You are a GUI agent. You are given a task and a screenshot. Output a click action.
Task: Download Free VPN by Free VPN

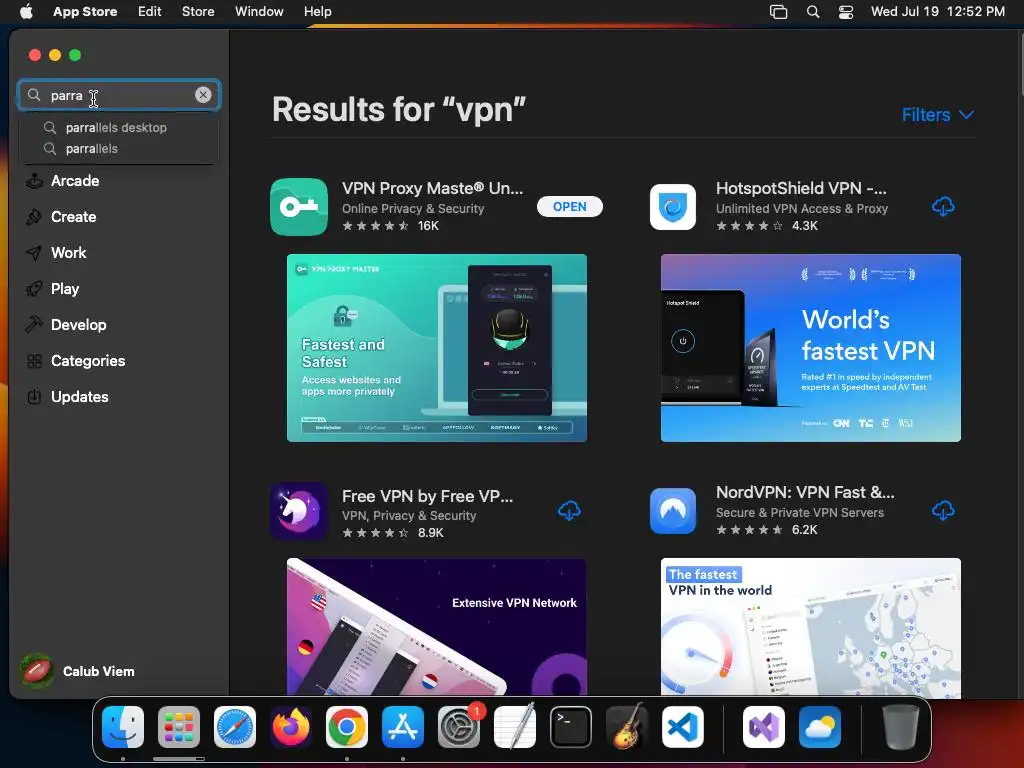pyautogui.click(x=569, y=511)
